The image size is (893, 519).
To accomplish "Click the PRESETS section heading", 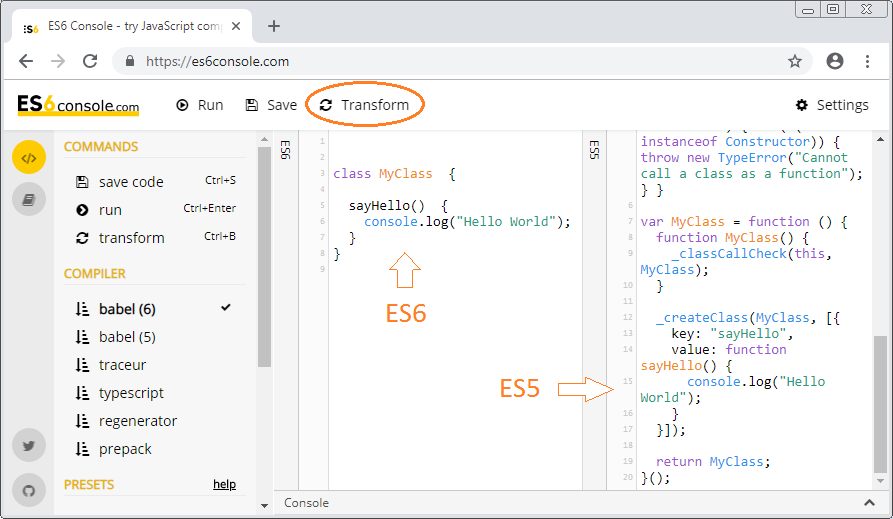I will click(89, 485).
